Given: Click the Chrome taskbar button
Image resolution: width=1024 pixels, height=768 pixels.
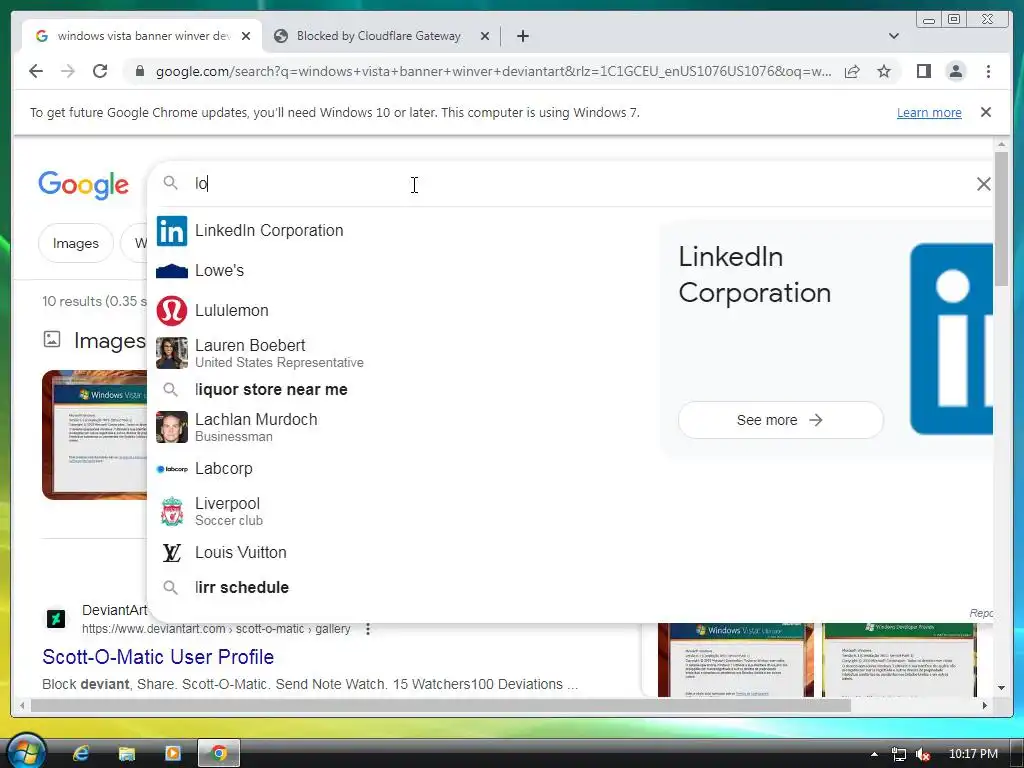Looking at the screenshot, I should pos(219,754).
